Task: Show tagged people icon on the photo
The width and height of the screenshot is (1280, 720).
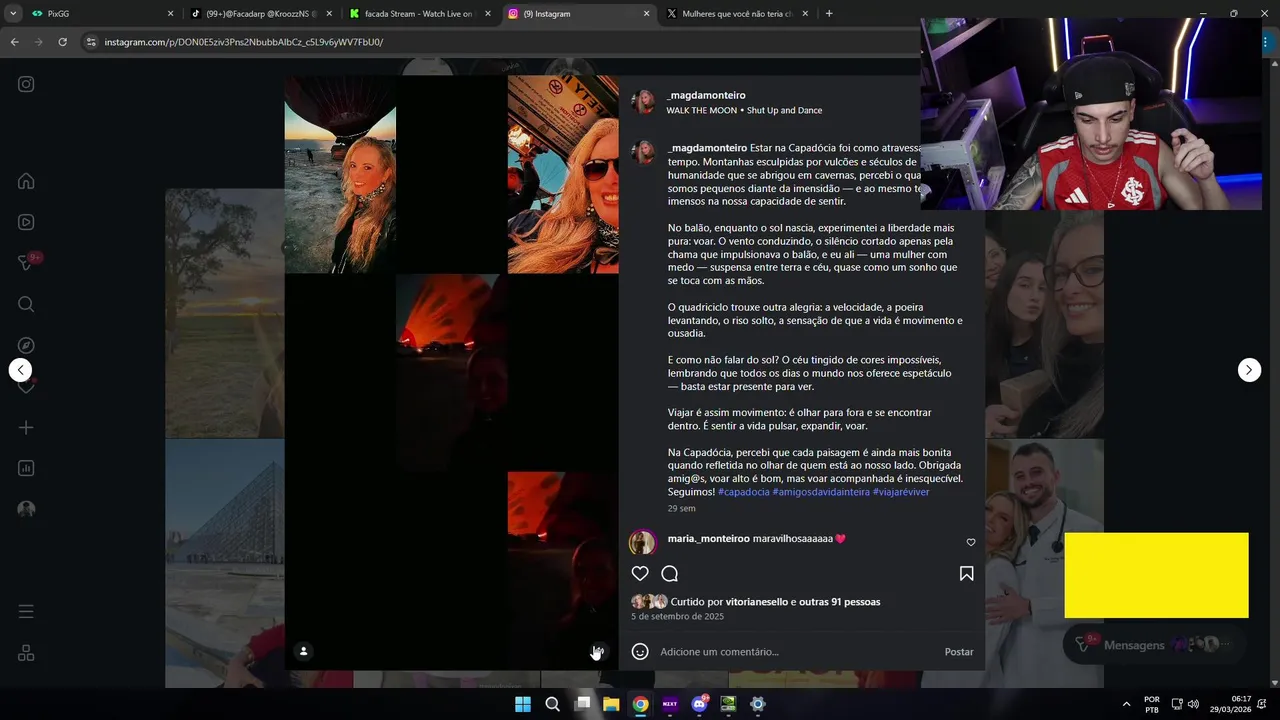Action: tap(303, 651)
